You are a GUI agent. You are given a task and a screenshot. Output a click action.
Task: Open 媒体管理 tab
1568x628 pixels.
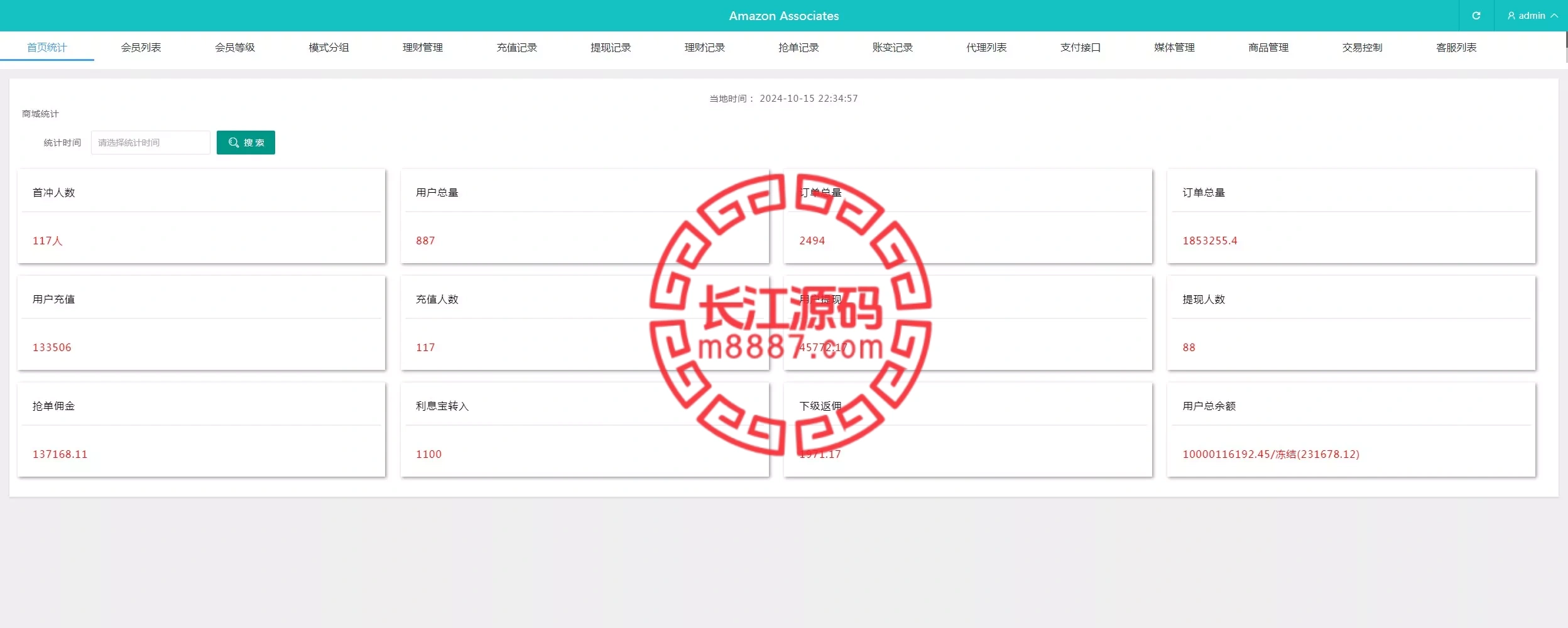click(x=1175, y=48)
